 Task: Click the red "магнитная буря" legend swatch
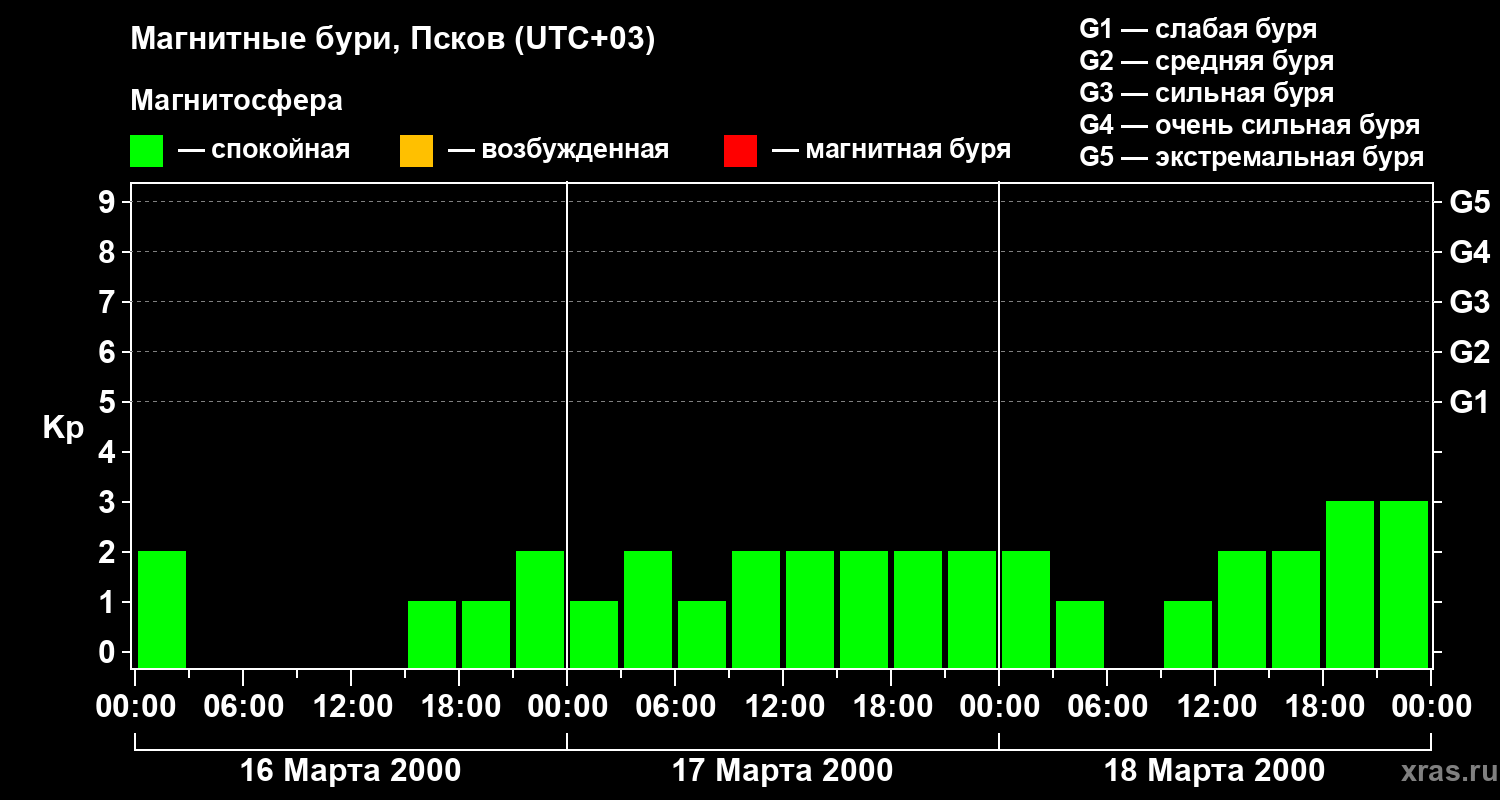(x=740, y=151)
